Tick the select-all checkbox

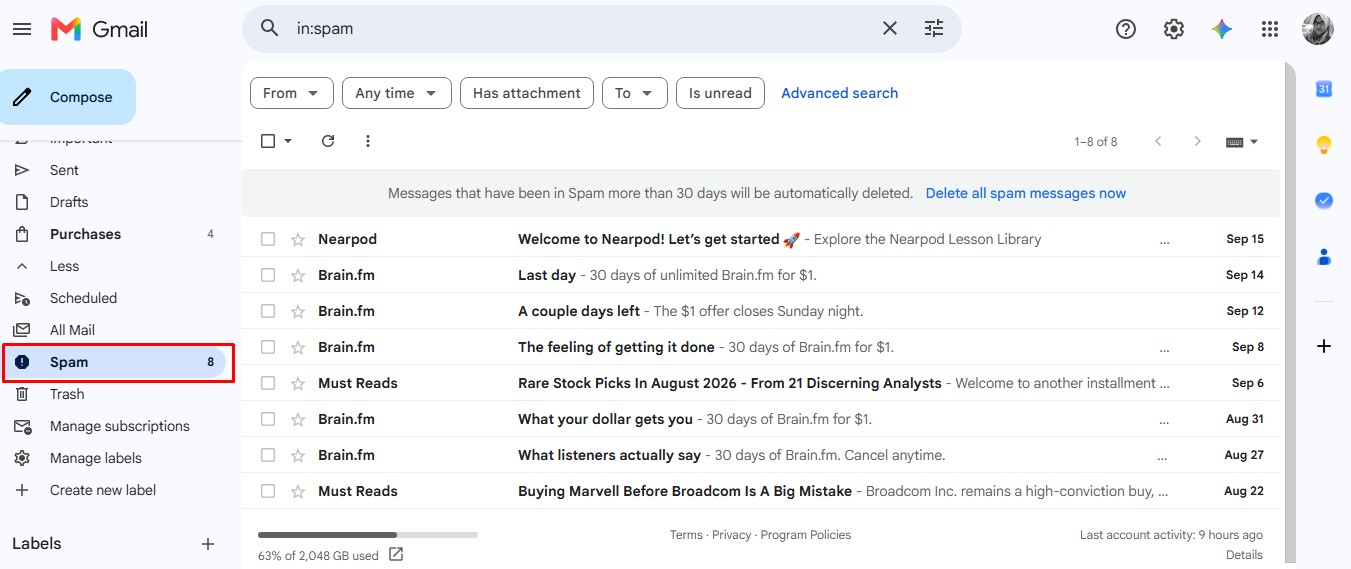[268, 141]
